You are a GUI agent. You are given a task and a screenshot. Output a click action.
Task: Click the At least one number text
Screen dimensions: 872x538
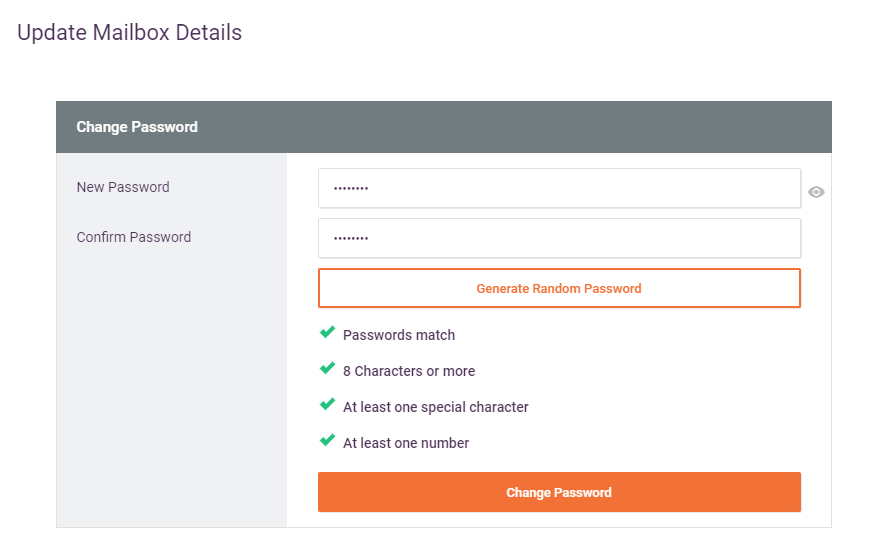pyautogui.click(x=406, y=443)
